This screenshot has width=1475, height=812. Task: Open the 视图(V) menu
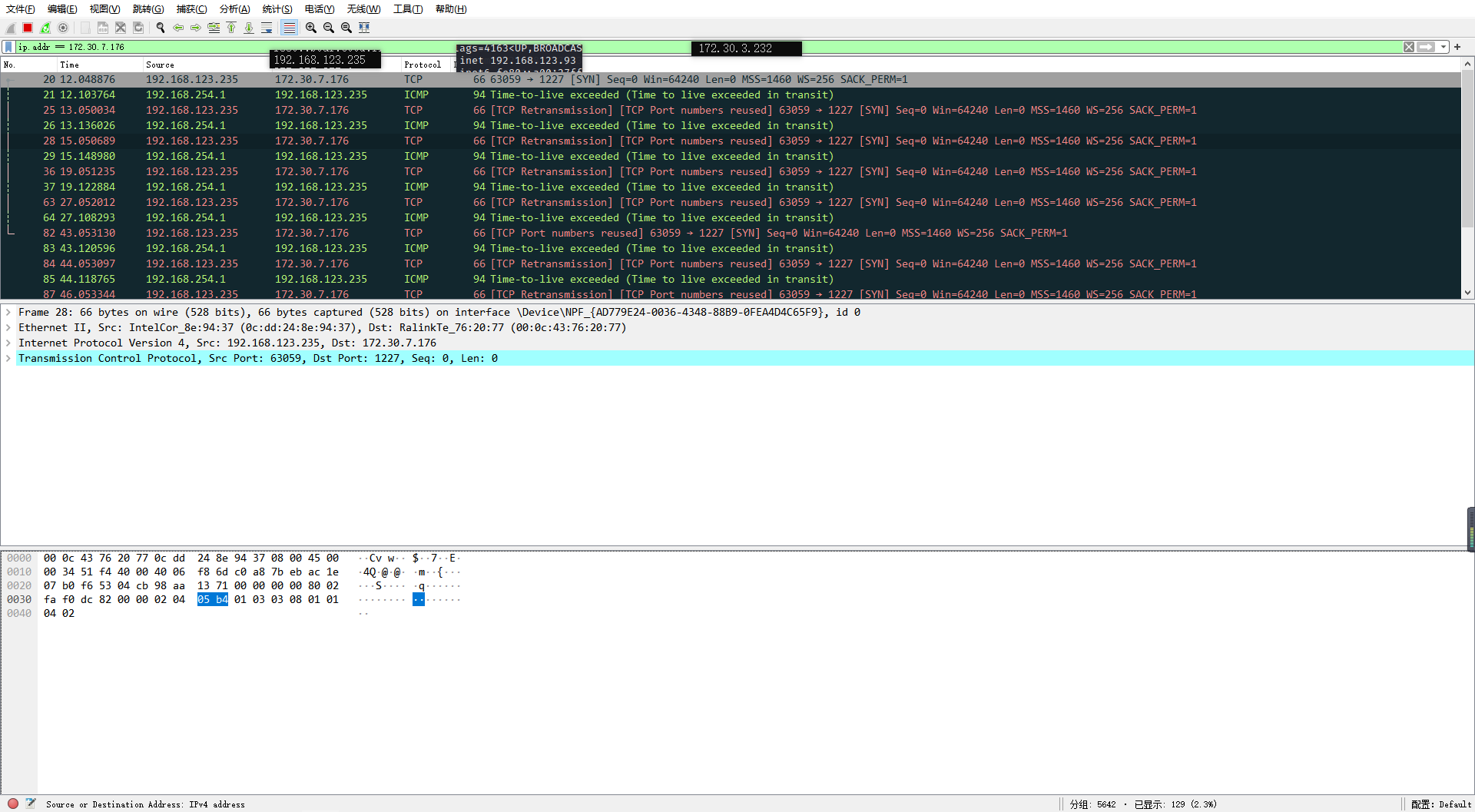[104, 9]
